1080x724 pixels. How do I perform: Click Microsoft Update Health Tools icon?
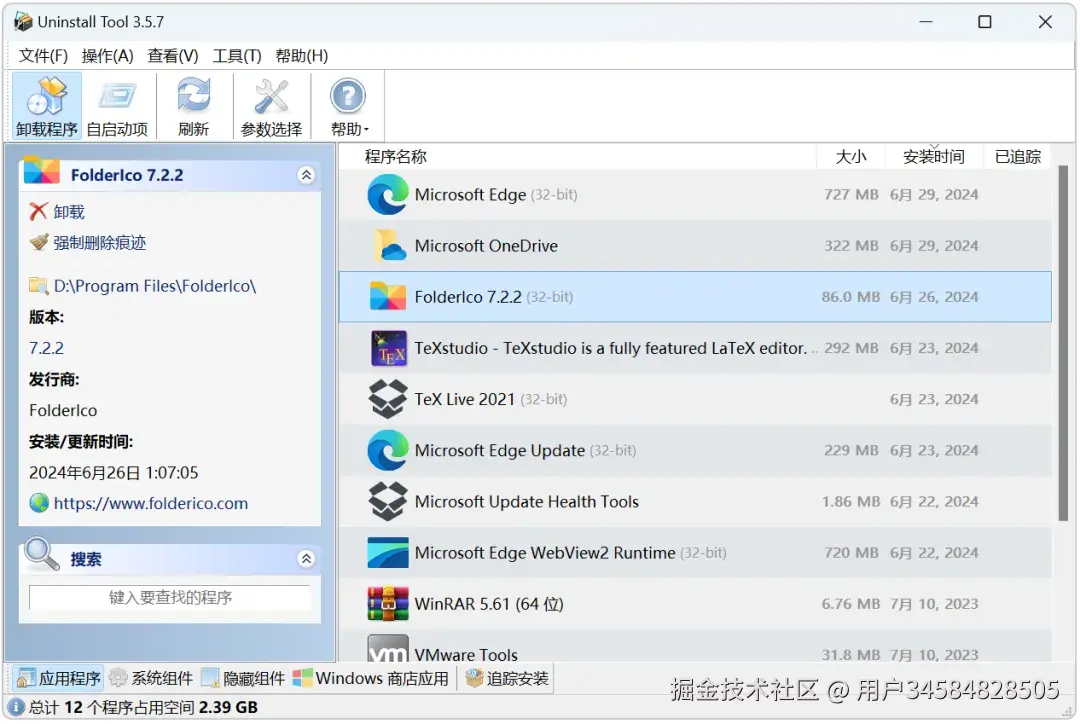point(388,501)
